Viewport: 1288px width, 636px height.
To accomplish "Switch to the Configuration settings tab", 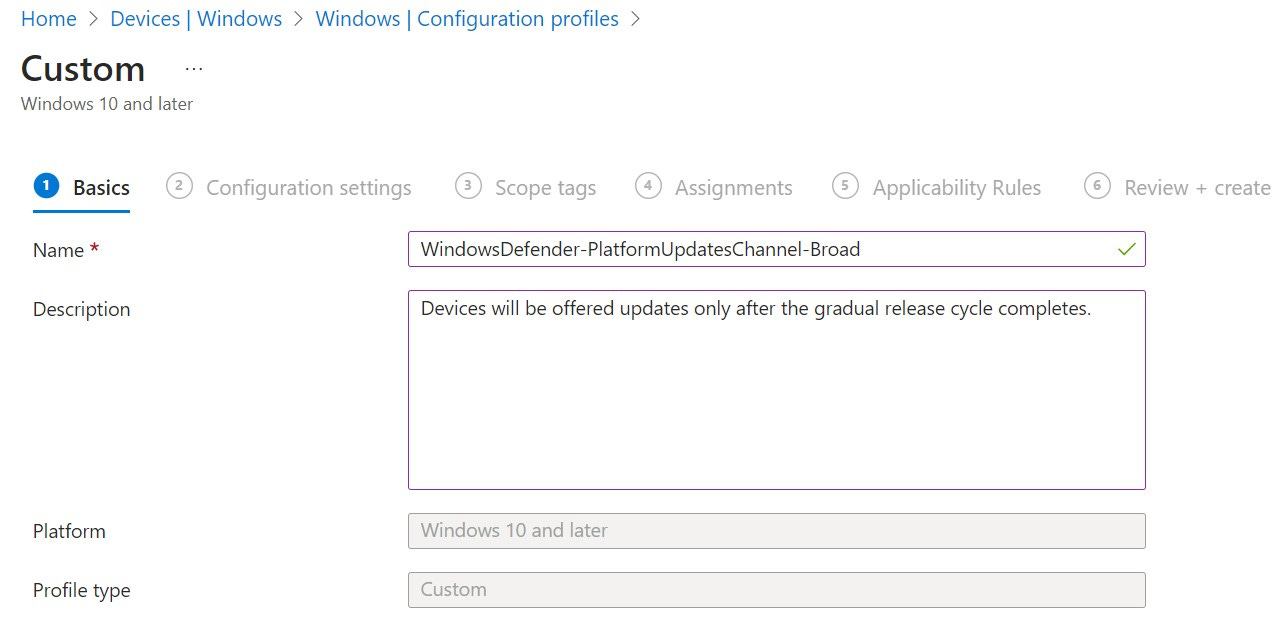I will (x=308, y=187).
